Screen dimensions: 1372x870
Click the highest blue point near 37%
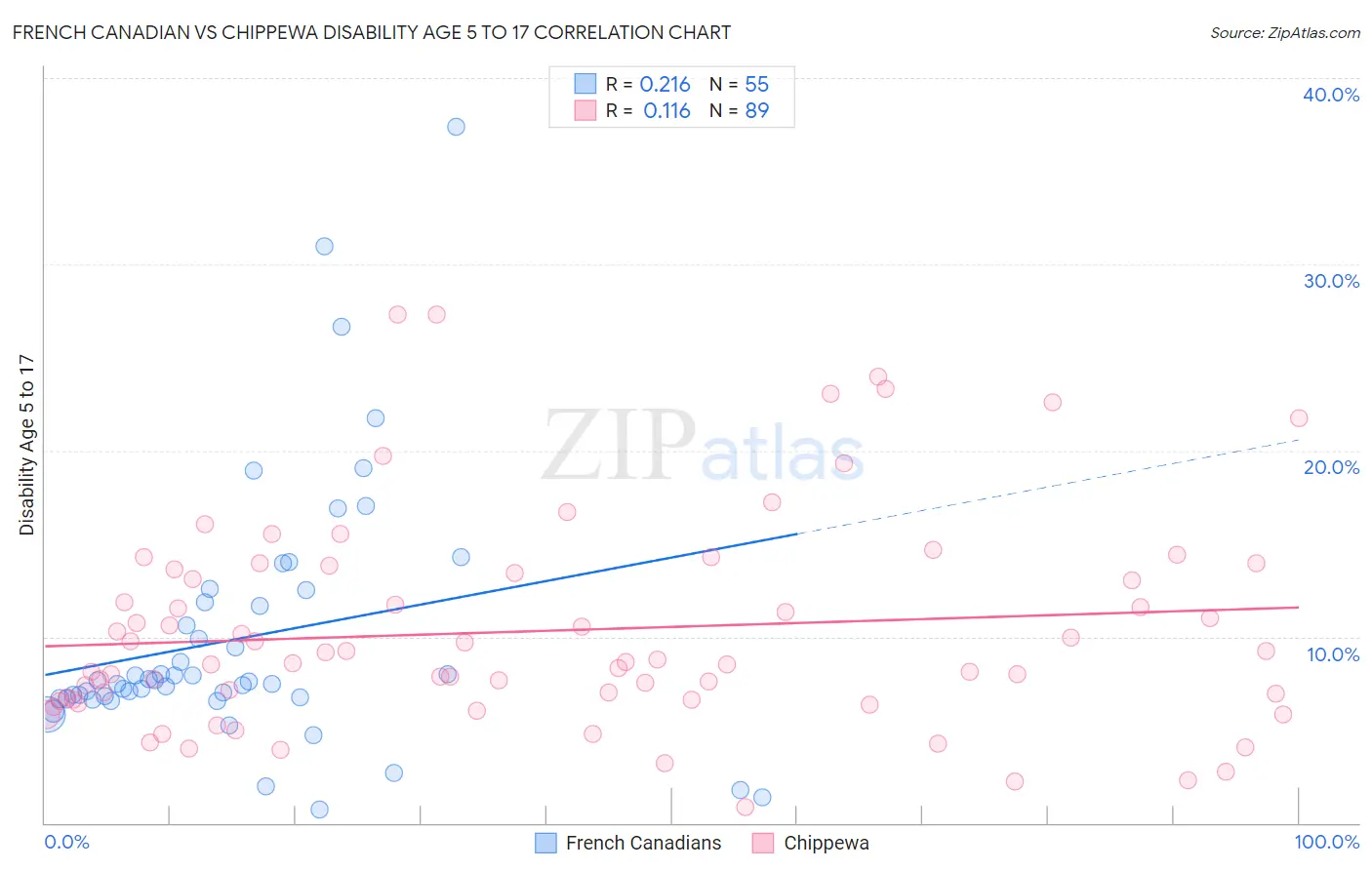(456, 127)
